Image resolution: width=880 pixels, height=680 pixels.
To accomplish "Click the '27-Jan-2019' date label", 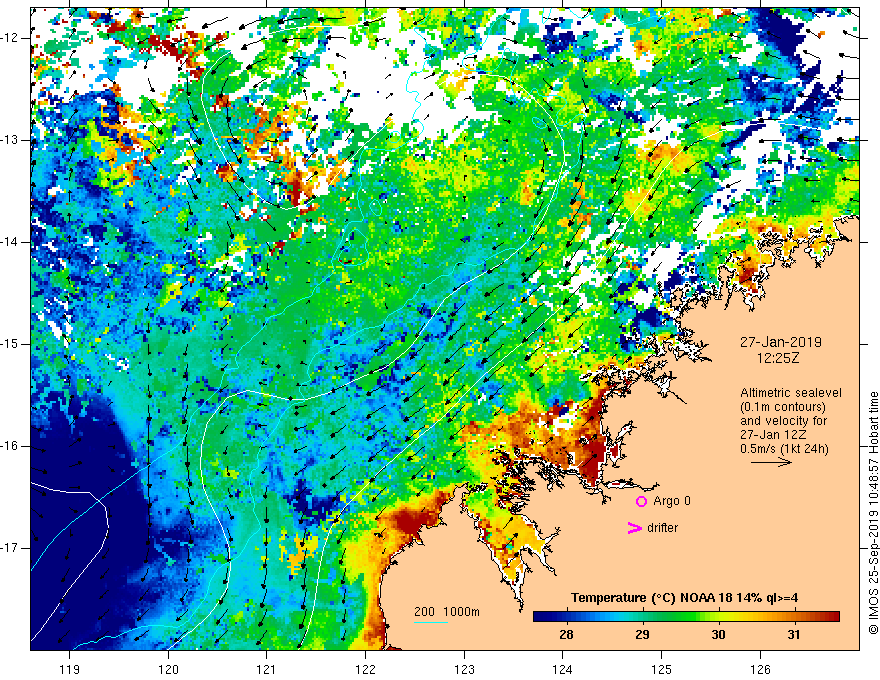I will pyautogui.click(x=781, y=342).
